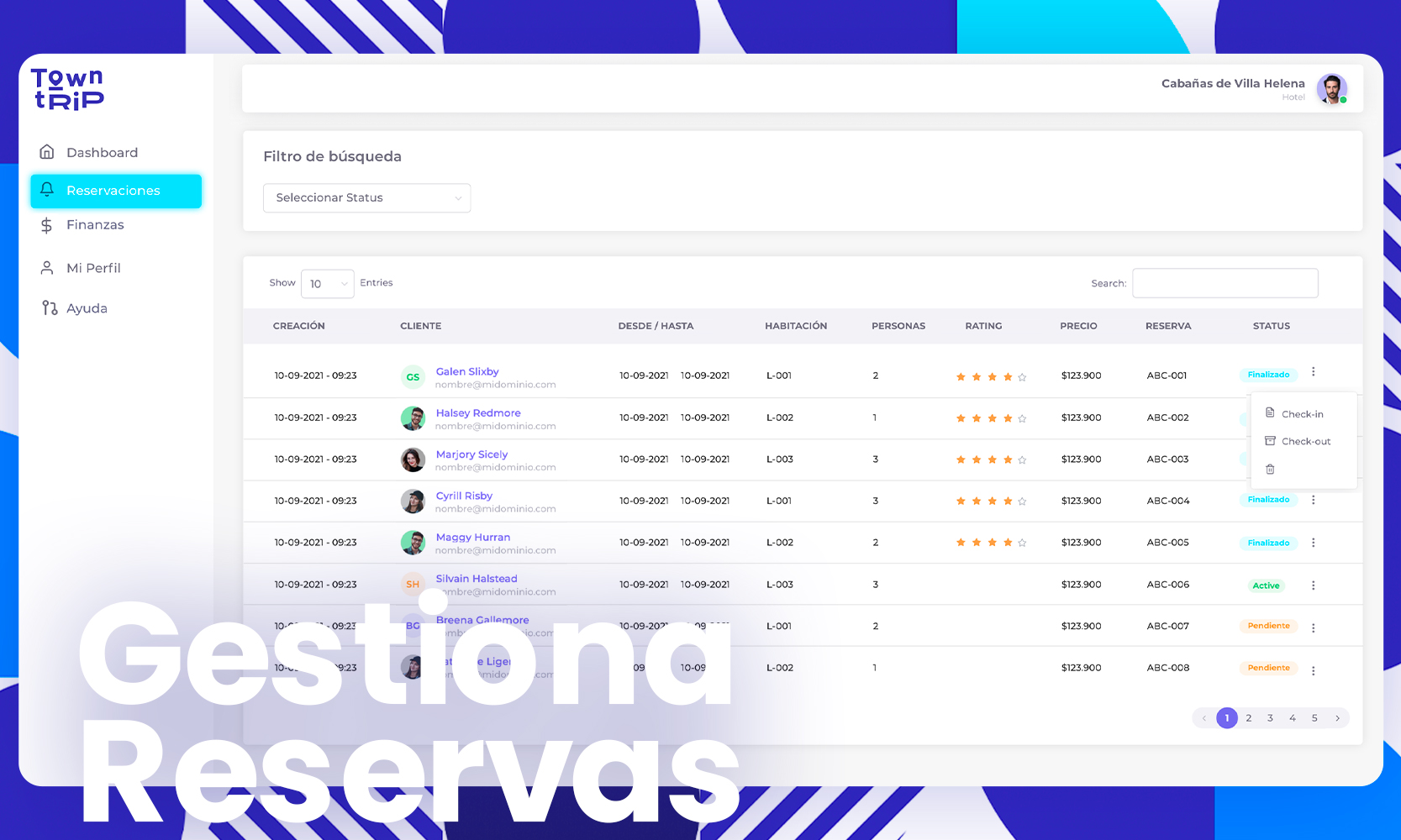The height and width of the screenshot is (840, 1401).
Task: Sort by RATING column header
Action: [x=983, y=326]
